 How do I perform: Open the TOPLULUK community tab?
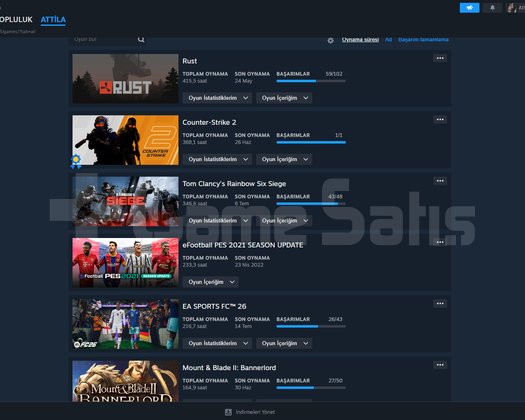(15, 20)
